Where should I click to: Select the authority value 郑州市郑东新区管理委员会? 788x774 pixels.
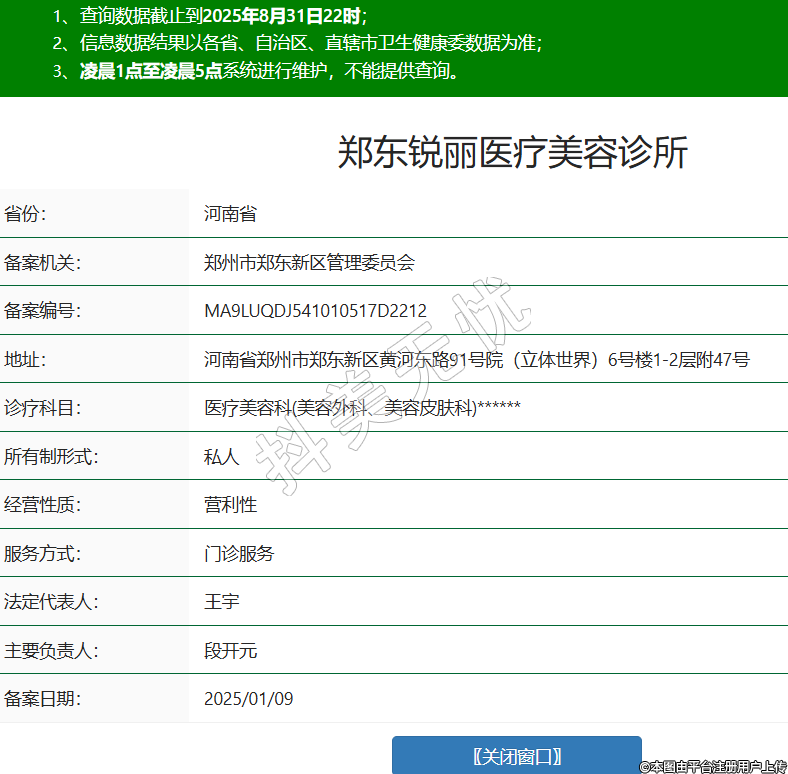click(309, 263)
